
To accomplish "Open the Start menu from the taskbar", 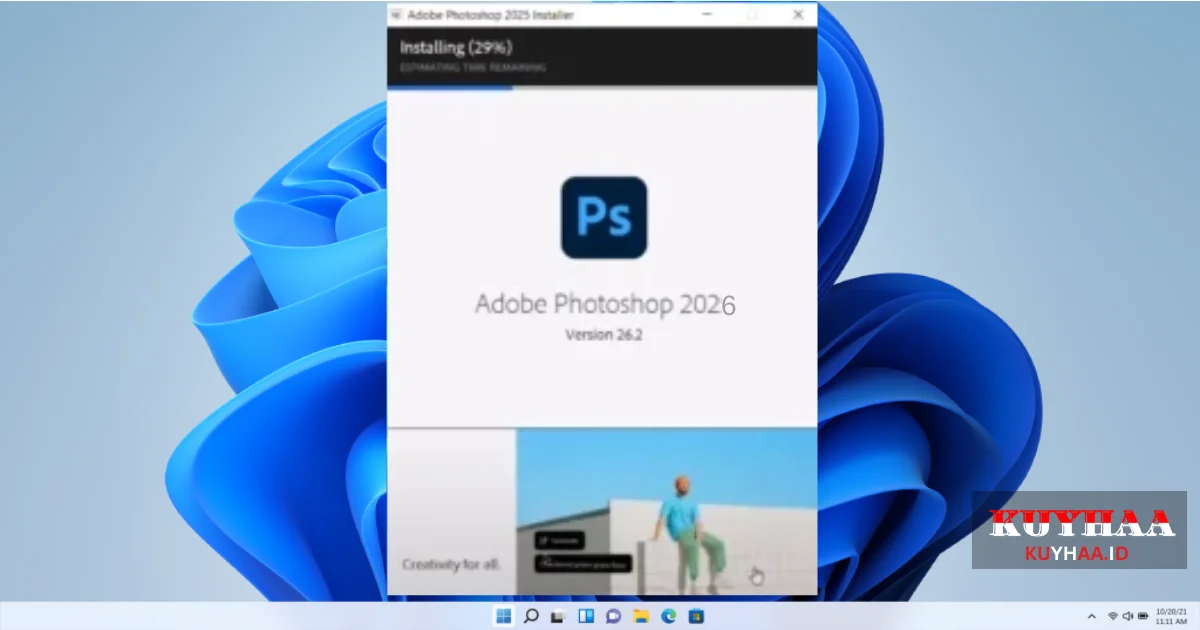I will coord(503,616).
